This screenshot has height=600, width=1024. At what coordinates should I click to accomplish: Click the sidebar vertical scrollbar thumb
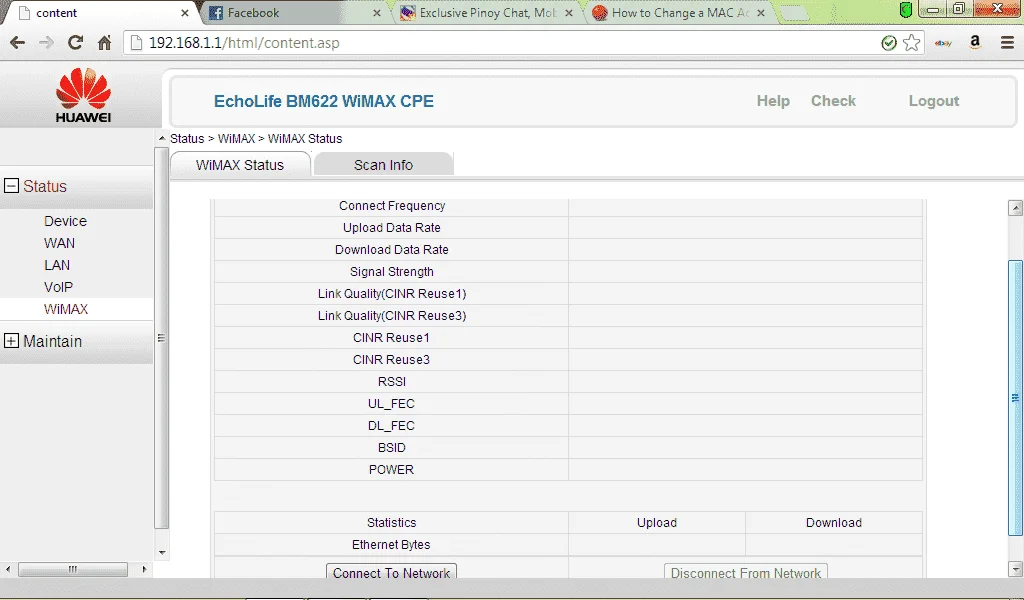(161, 338)
